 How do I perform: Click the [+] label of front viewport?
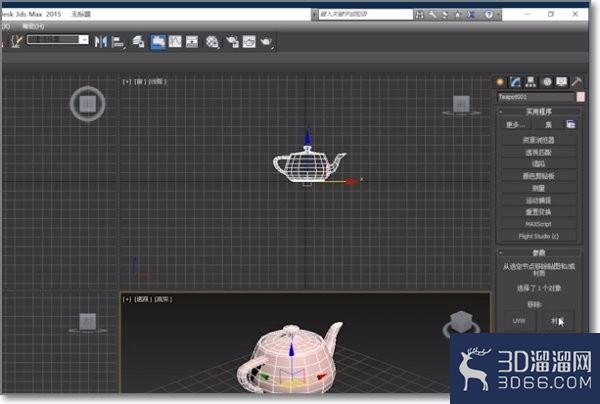pyautogui.click(x=127, y=81)
